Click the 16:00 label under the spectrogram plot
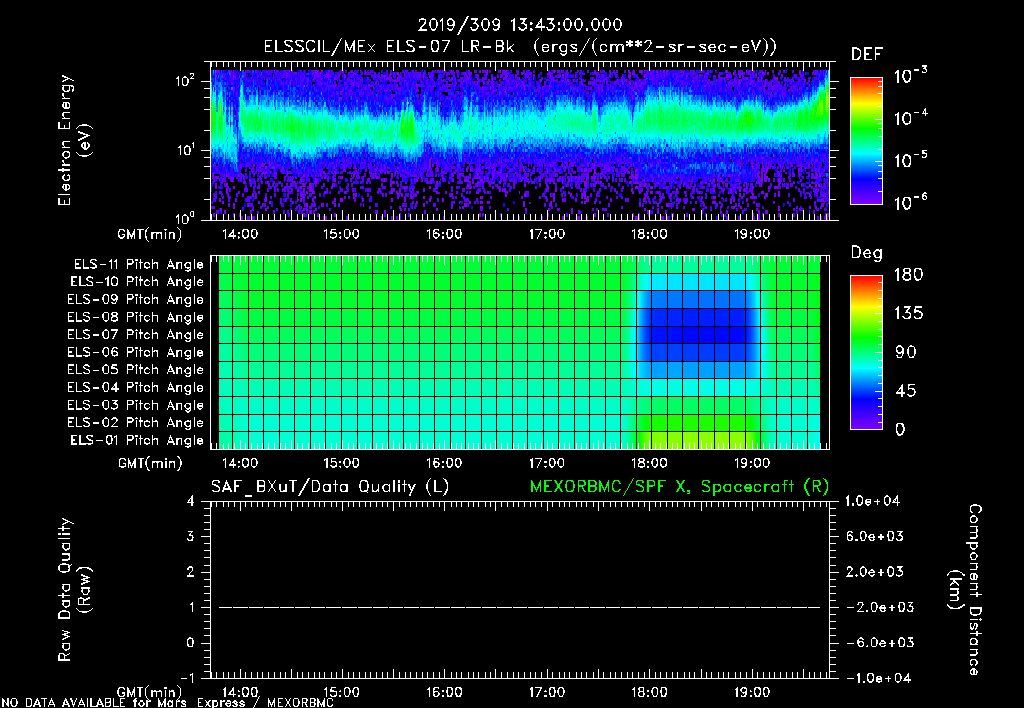 pyautogui.click(x=444, y=234)
